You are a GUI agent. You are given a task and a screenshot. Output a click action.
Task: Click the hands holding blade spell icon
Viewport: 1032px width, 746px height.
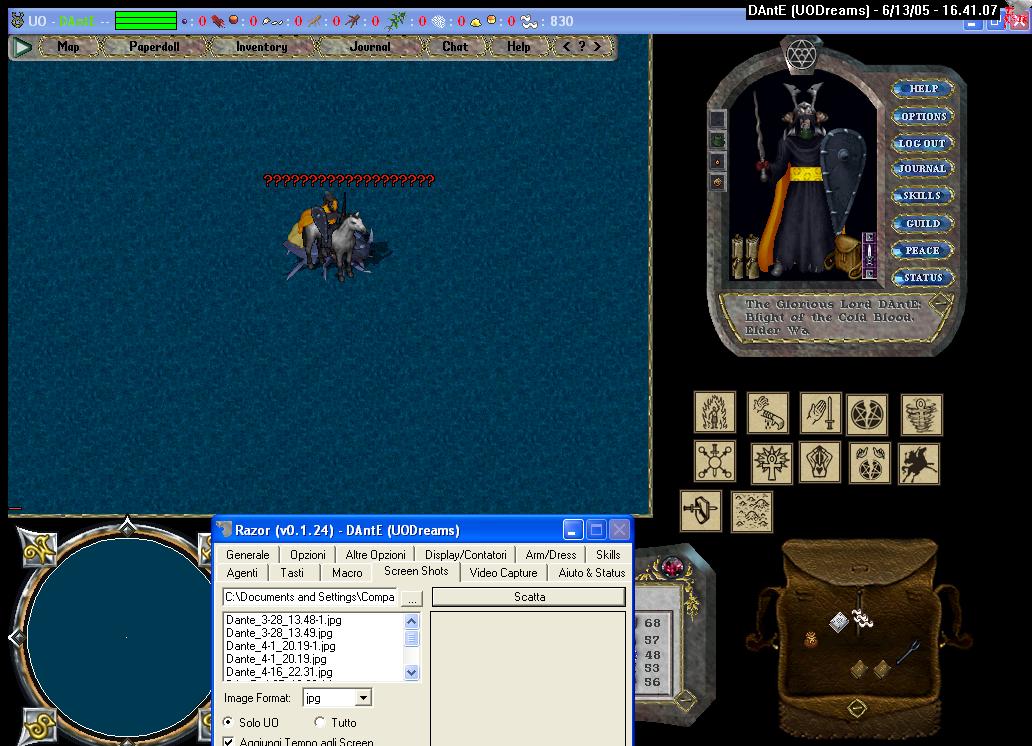pos(819,462)
